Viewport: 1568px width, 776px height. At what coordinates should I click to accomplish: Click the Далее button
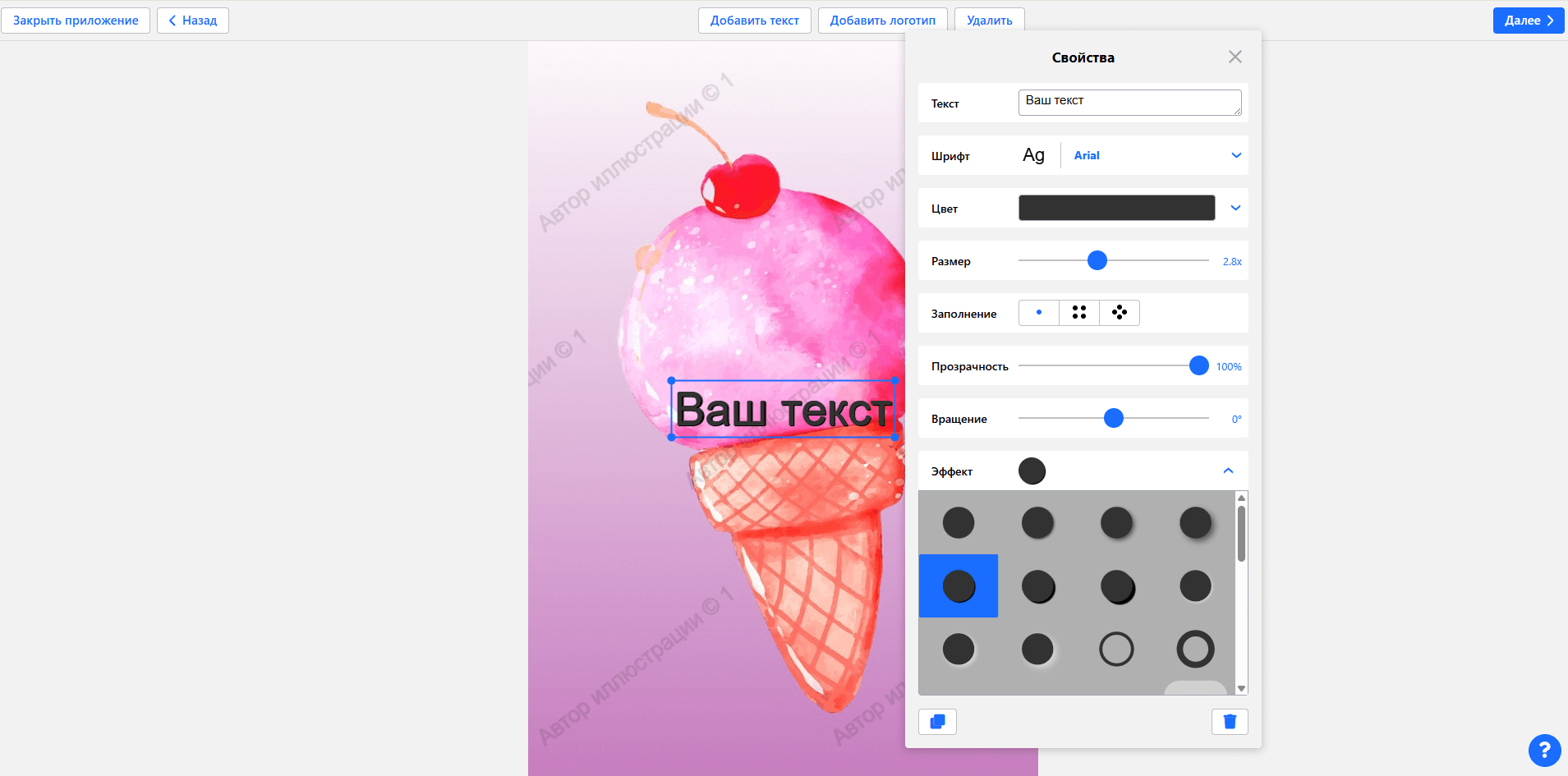[x=1529, y=21]
